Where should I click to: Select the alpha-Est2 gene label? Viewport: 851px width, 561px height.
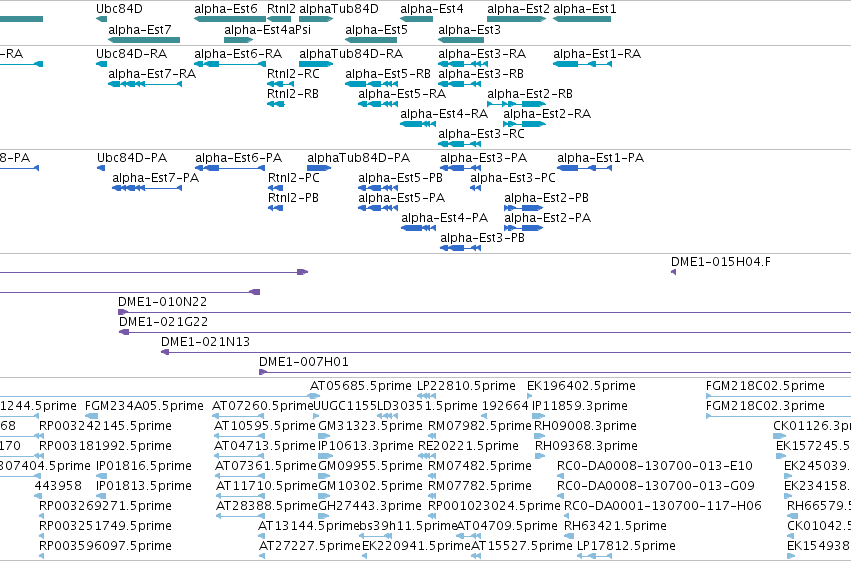(x=518, y=9)
